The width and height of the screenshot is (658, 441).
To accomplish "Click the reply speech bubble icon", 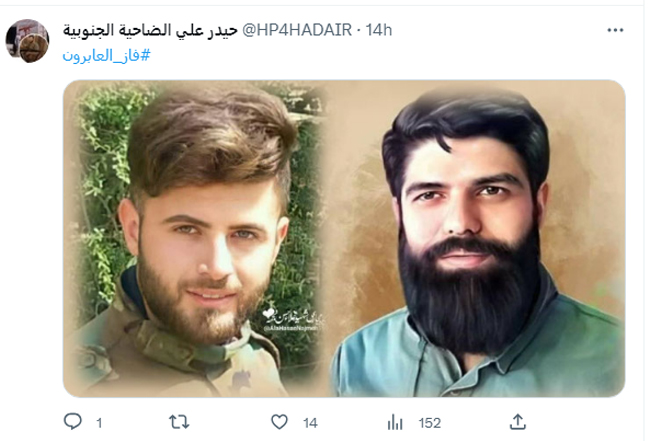I will (x=73, y=421).
